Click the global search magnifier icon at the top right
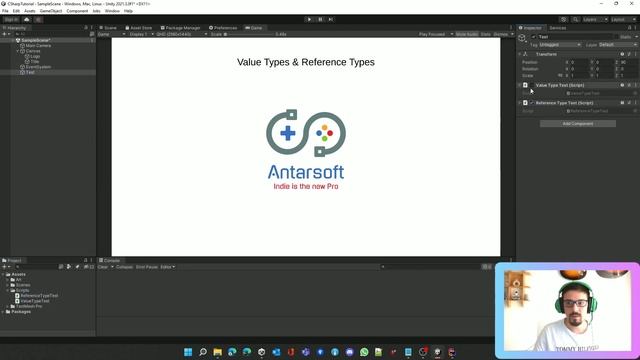640x360 pixels. [x=576, y=20]
